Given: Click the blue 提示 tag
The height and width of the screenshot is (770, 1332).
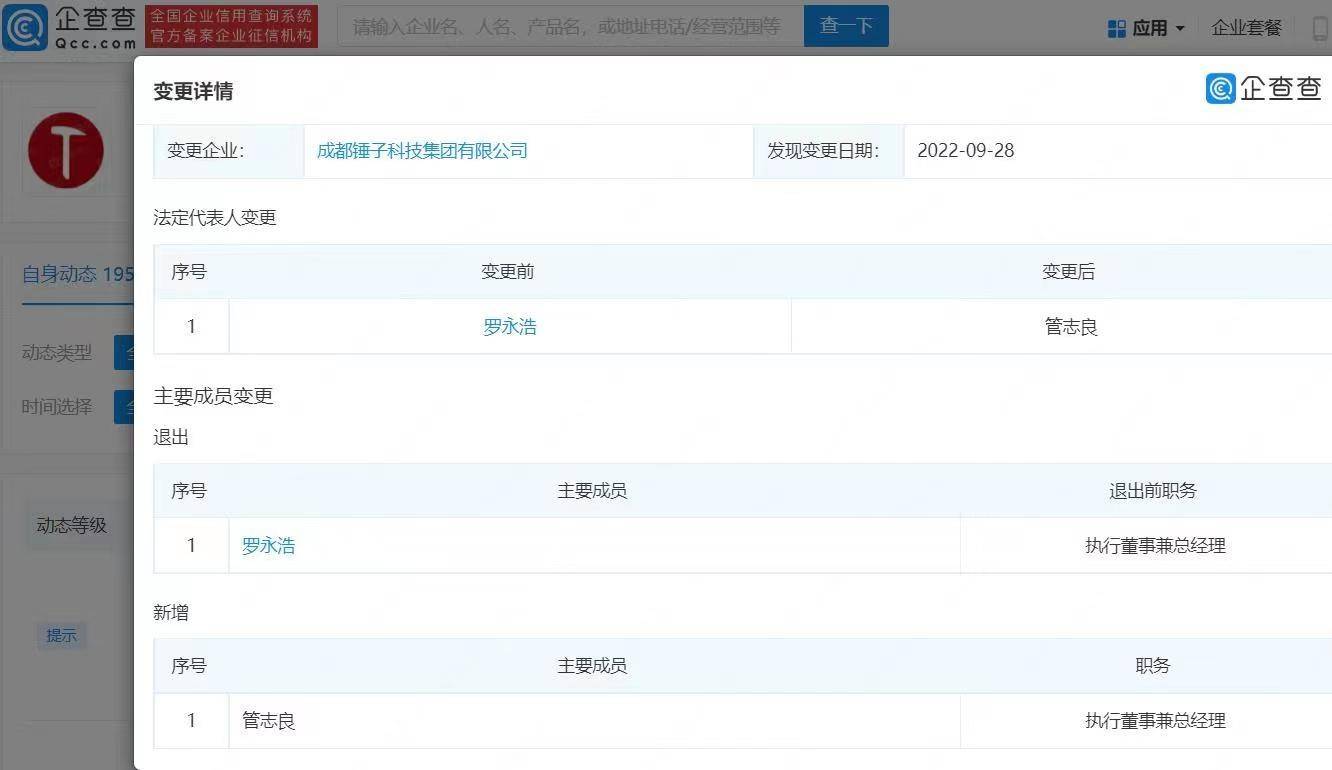Looking at the screenshot, I should pos(62,635).
